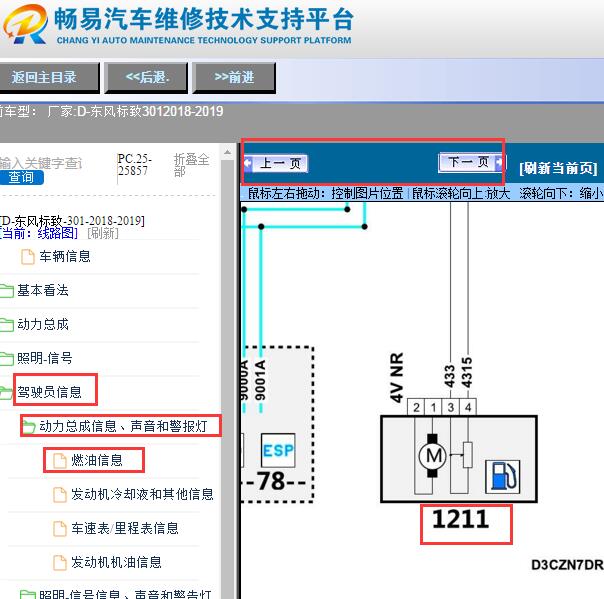The width and height of the screenshot is (604, 599).
Task: Collapse the 驾驶员信息 folder
Action: [49, 392]
